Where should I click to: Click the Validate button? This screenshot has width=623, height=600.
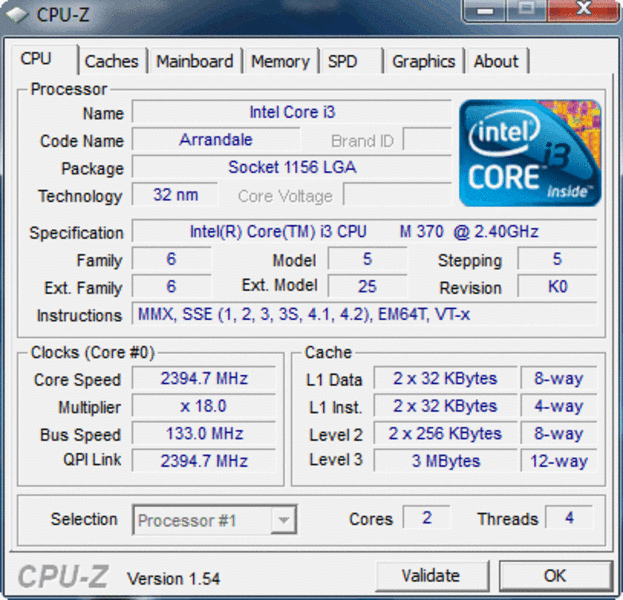pyautogui.click(x=431, y=575)
